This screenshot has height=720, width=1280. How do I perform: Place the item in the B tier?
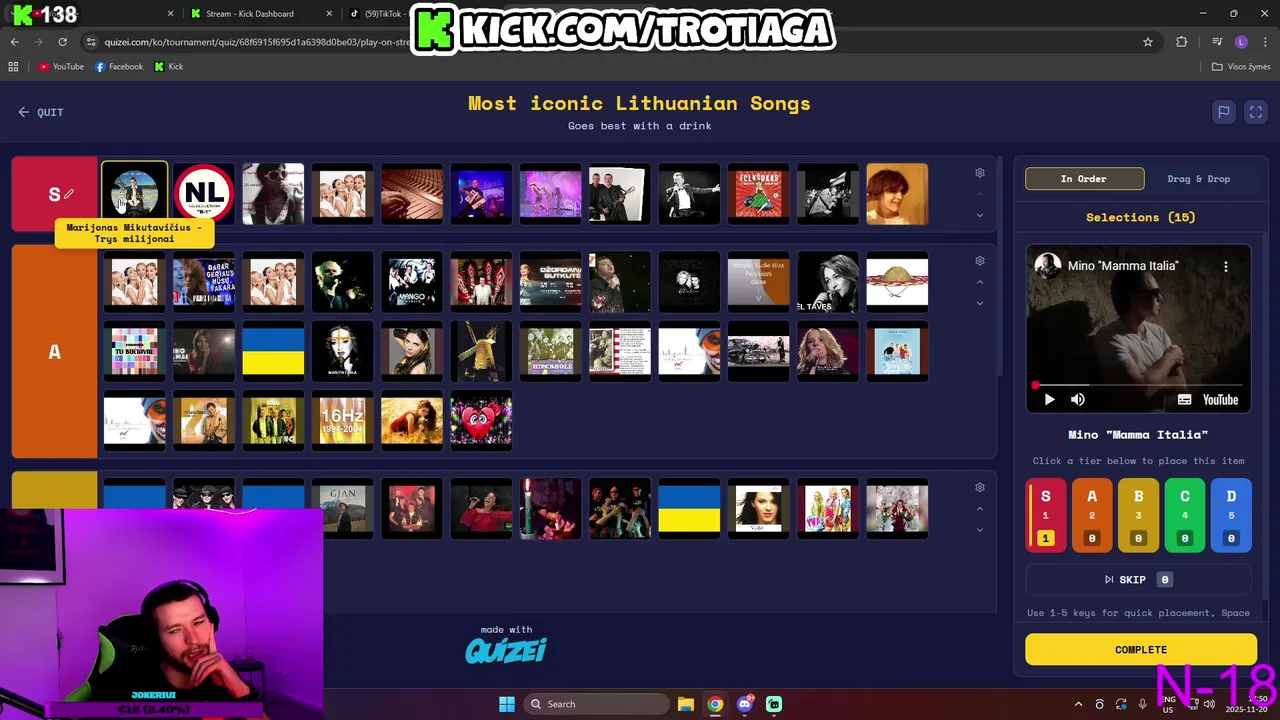[x=1138, y=515]
